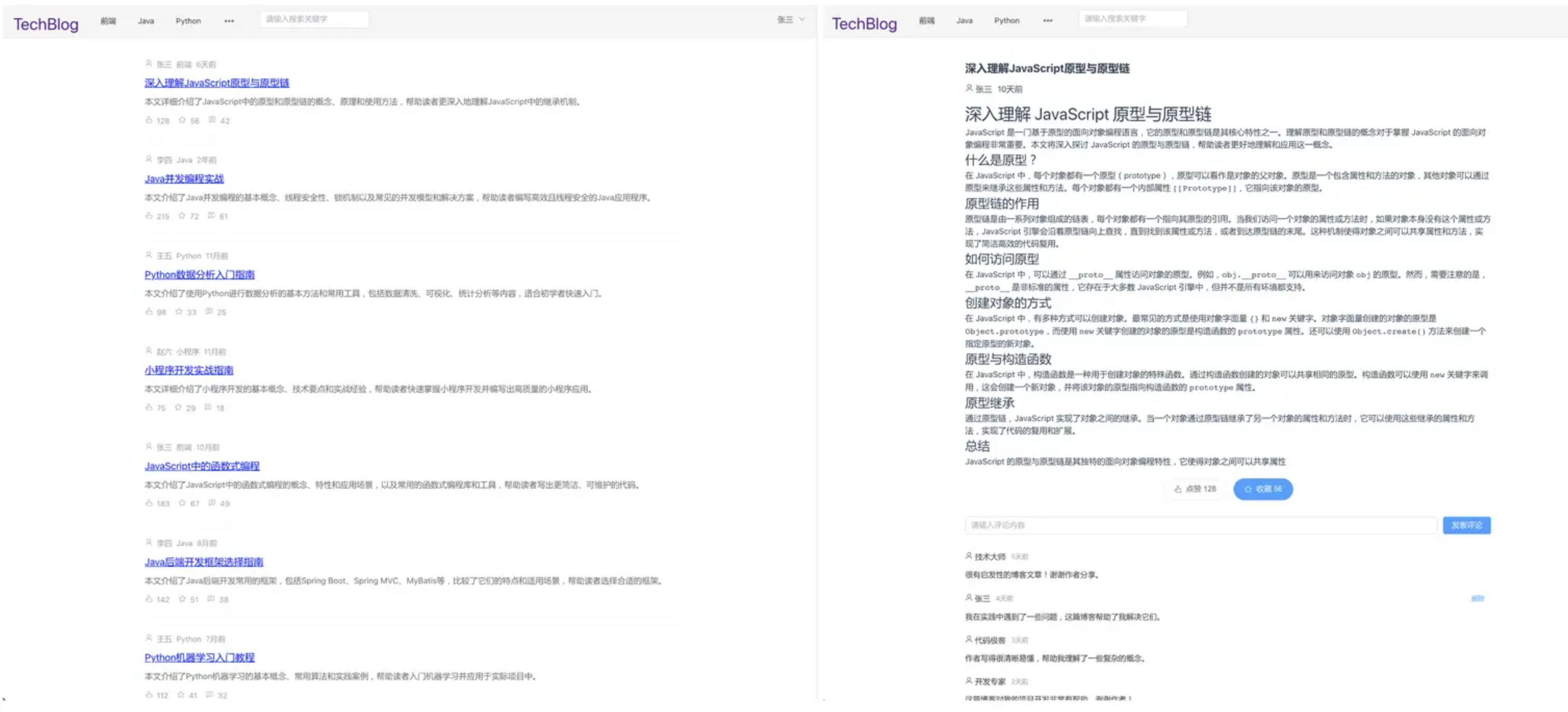The width and height of the screenshot is (1568, 712).
Task: Select the 前端 nav item in the left header
Action: click(108, 21)
